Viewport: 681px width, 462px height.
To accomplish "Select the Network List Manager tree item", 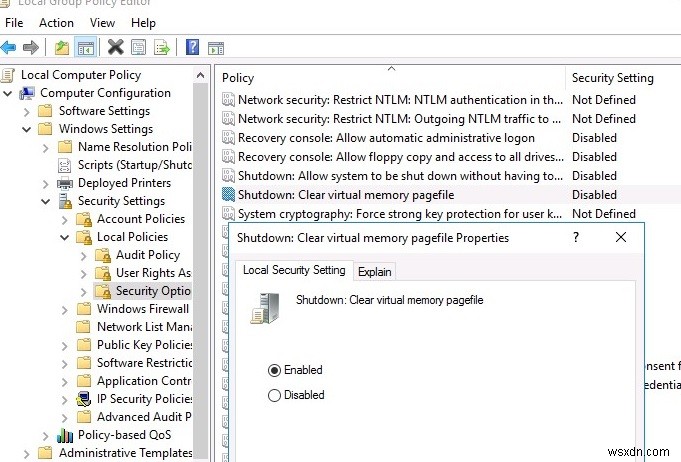I will tap(144, 327).
